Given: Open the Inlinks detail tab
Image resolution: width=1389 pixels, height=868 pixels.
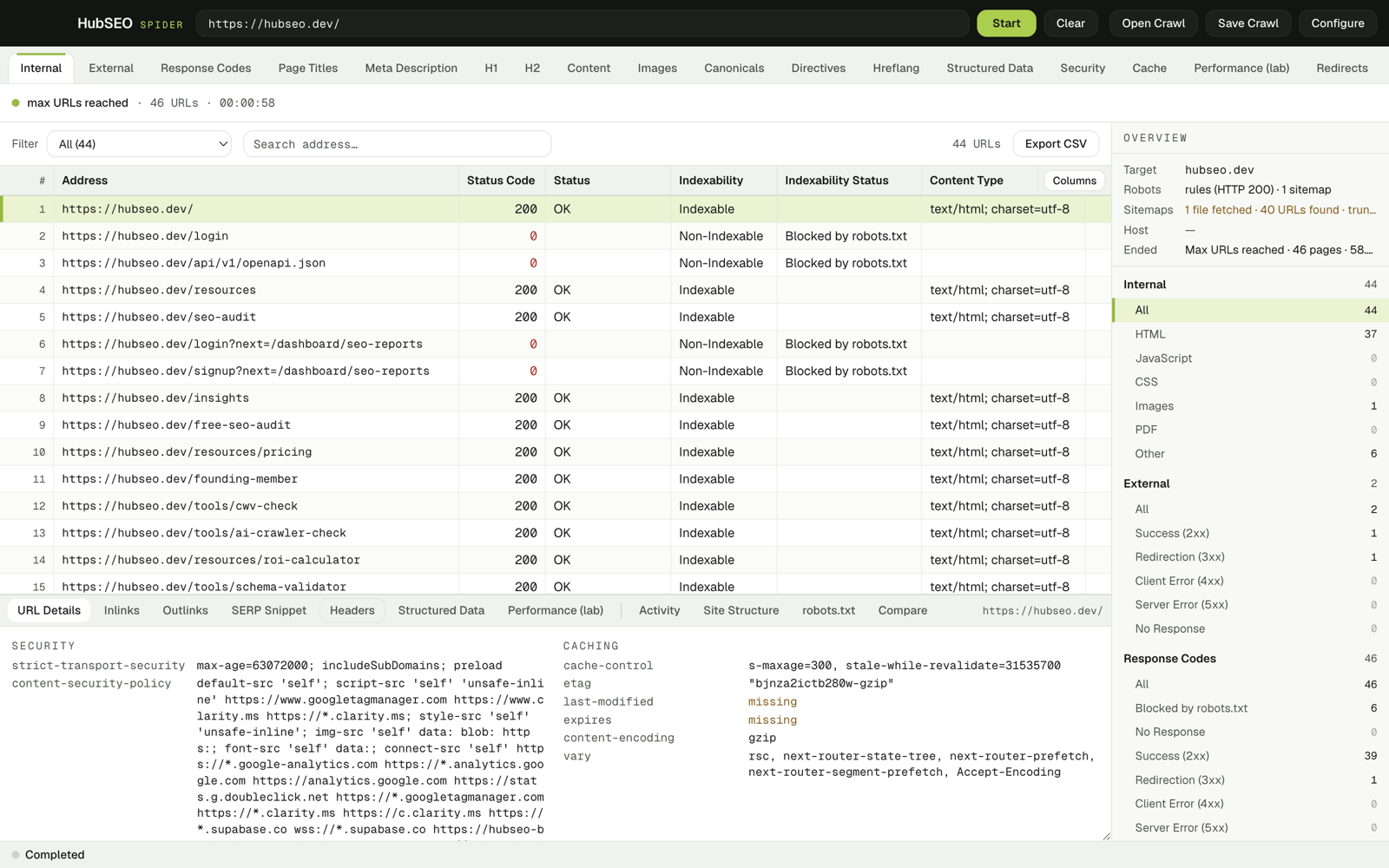Looking at the screenshot, I should pyautogui.click(x=122, y=610).
